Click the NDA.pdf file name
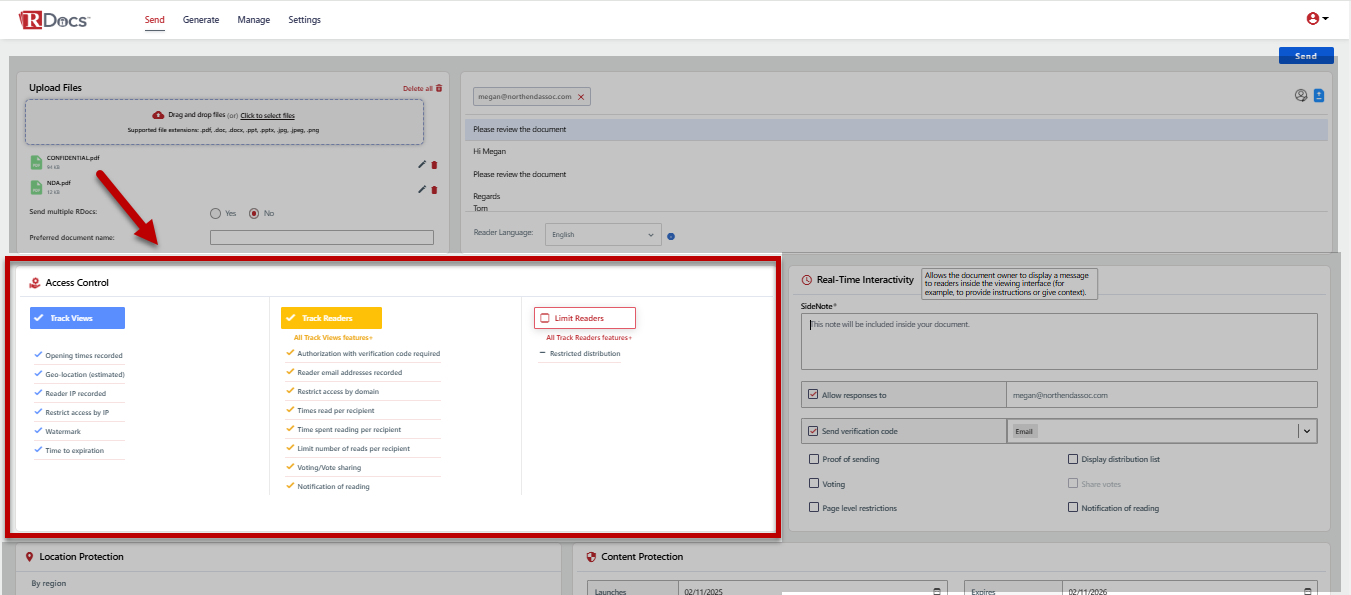1351x595 pixels. [x=59, y=183]
